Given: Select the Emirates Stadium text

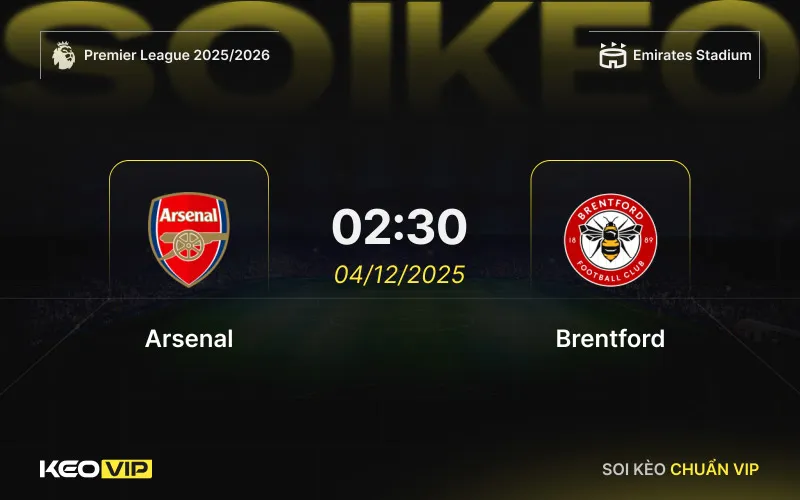Looking at the screenshot, I should point(692,55).
